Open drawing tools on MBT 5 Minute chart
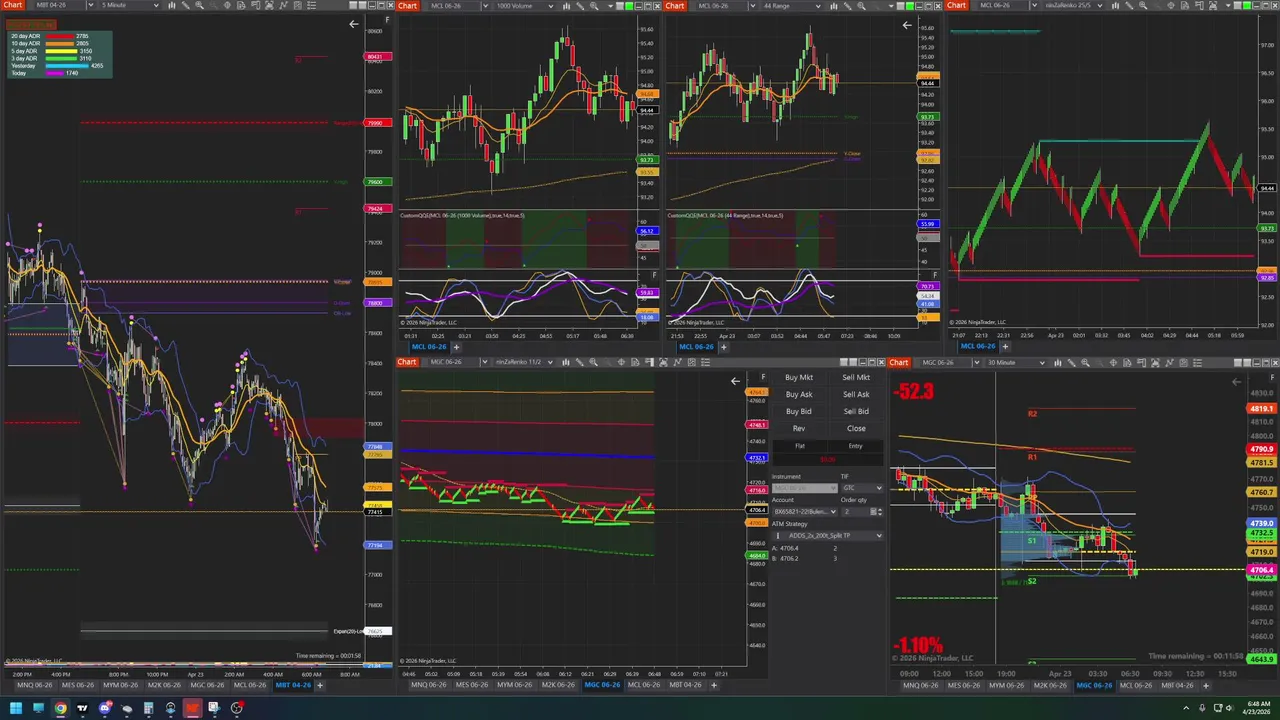Viewport: 1280px width, 720px height. [186, 5]
